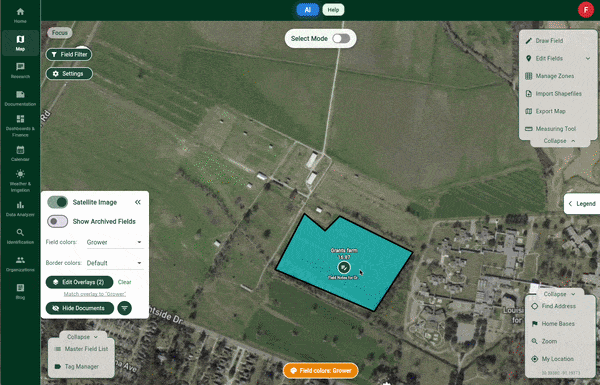Toggle Select Mode switch
The width and height of the screenshot is (600, 385).
click(341, 39)
